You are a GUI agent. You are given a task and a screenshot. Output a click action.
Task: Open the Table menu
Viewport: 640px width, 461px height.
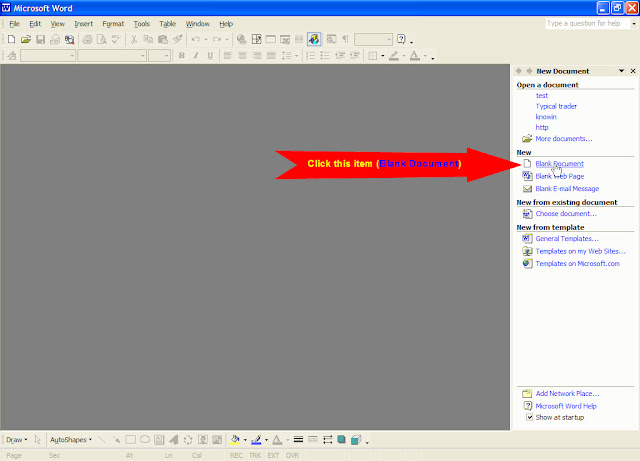click(x=167, y=24)
